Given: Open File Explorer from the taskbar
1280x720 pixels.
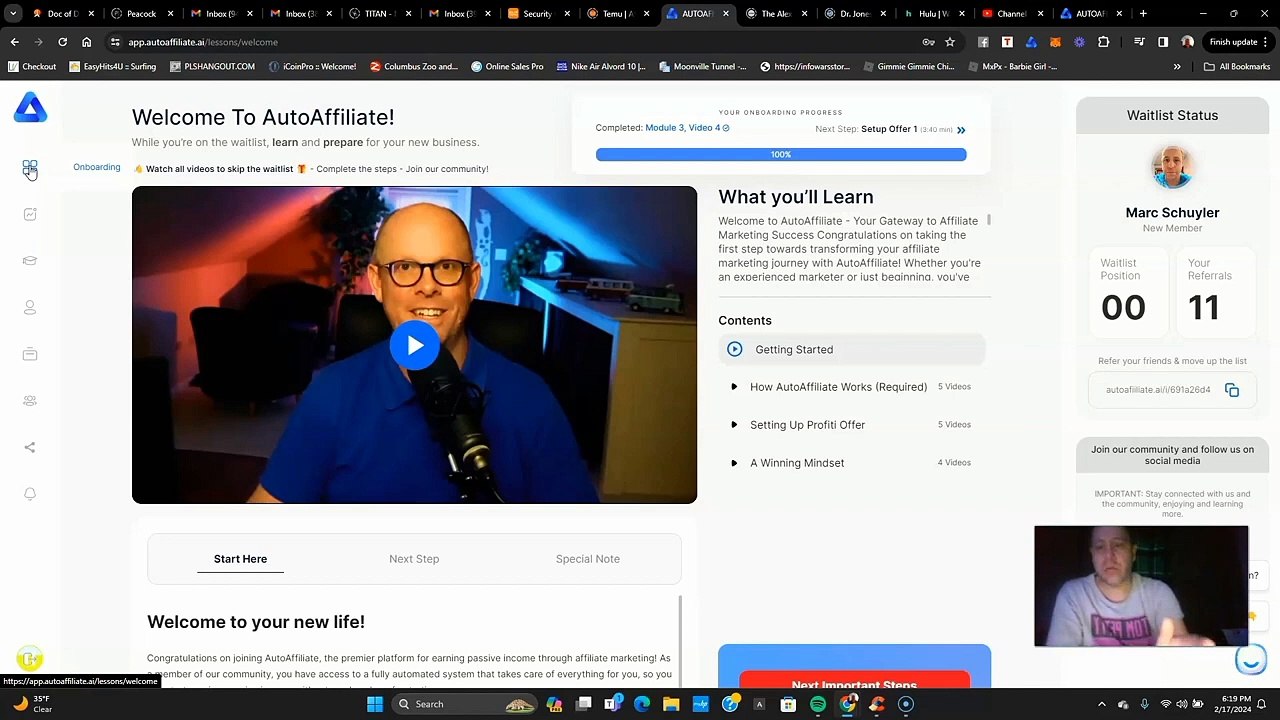Looking at the screenshot, I should [x=671, y=704].
